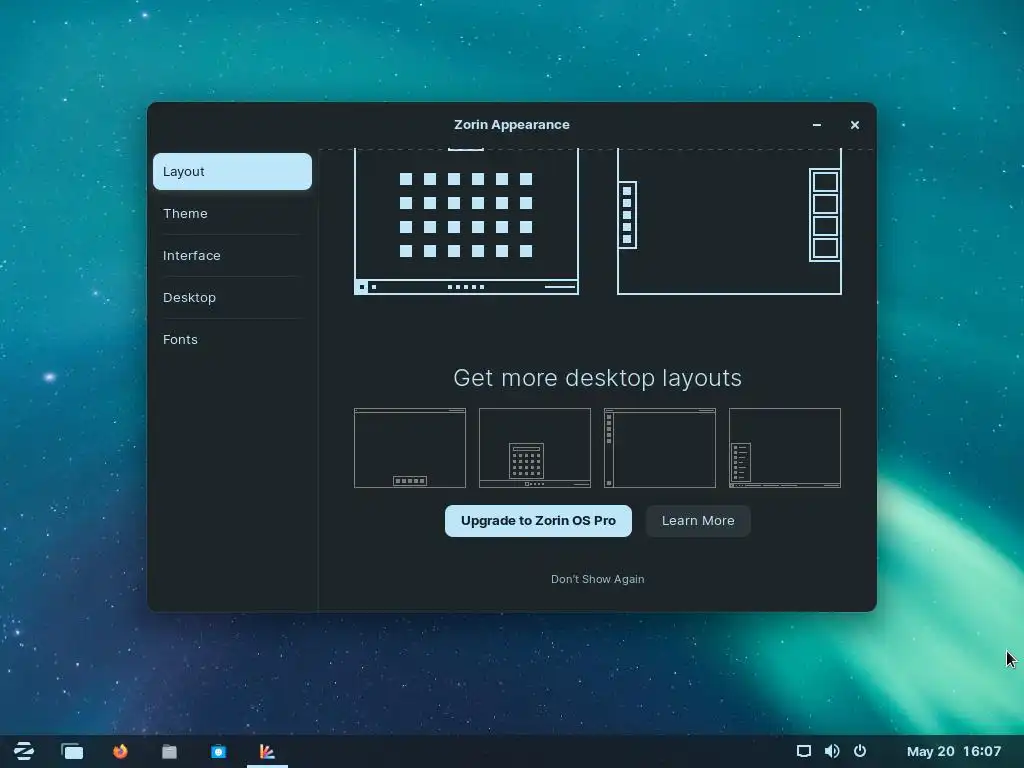Viewport: 1024px width, 768px height.
Task: Close the Zorin Appearance window
Action: click(x=854, y=125)
